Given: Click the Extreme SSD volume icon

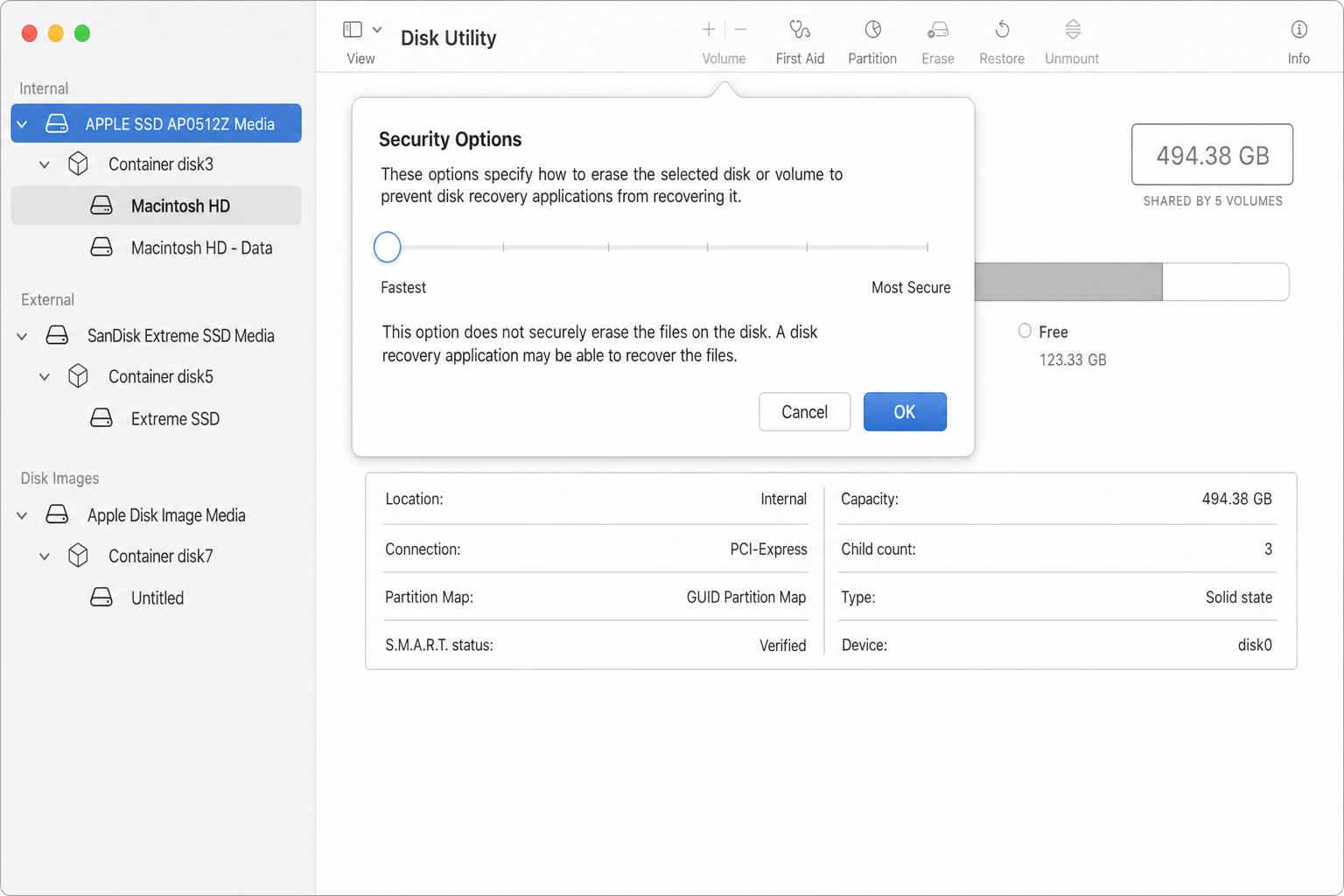Looking at the screenshot, I should [x=101, y=417].
